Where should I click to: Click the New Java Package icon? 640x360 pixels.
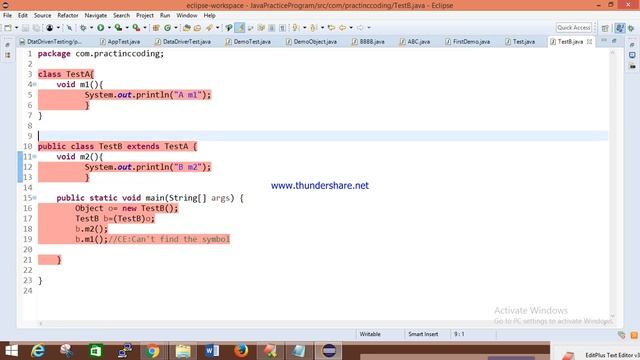click(x=156, y=28)
